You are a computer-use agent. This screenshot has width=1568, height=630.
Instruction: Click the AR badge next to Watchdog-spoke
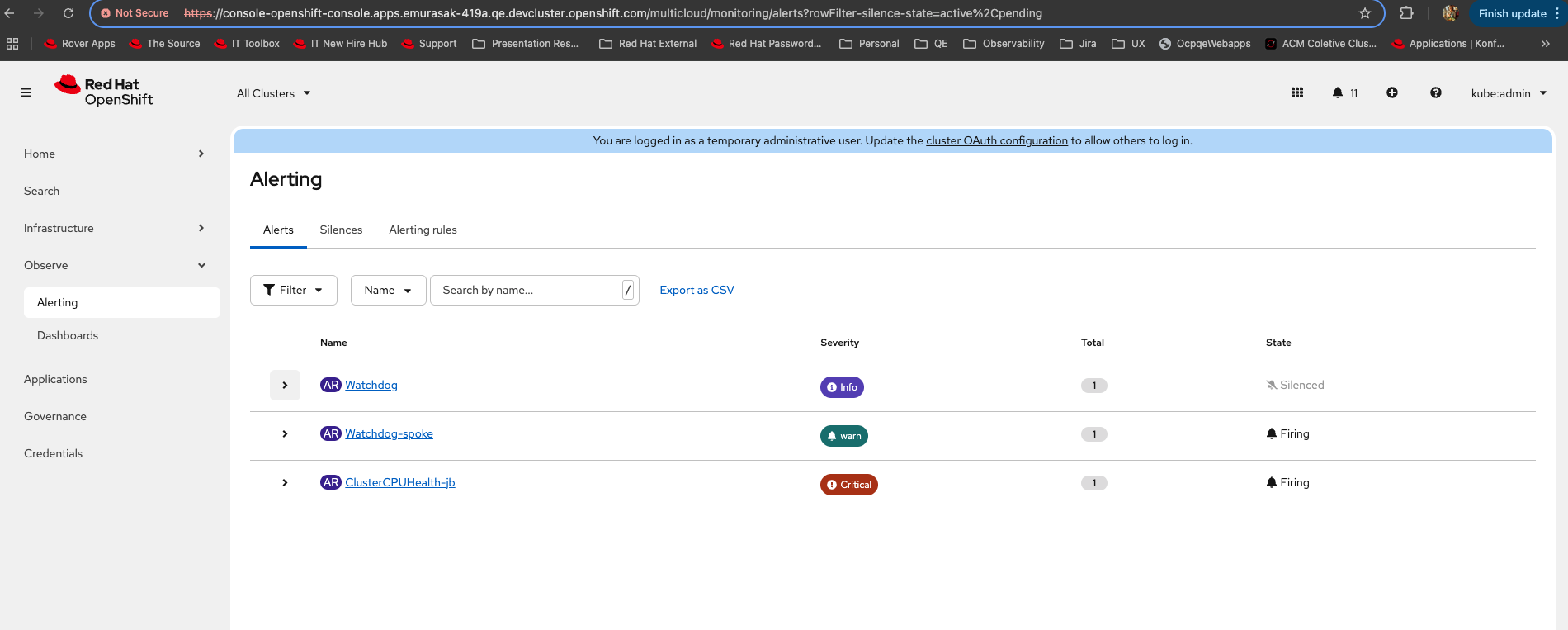(331, 433)
